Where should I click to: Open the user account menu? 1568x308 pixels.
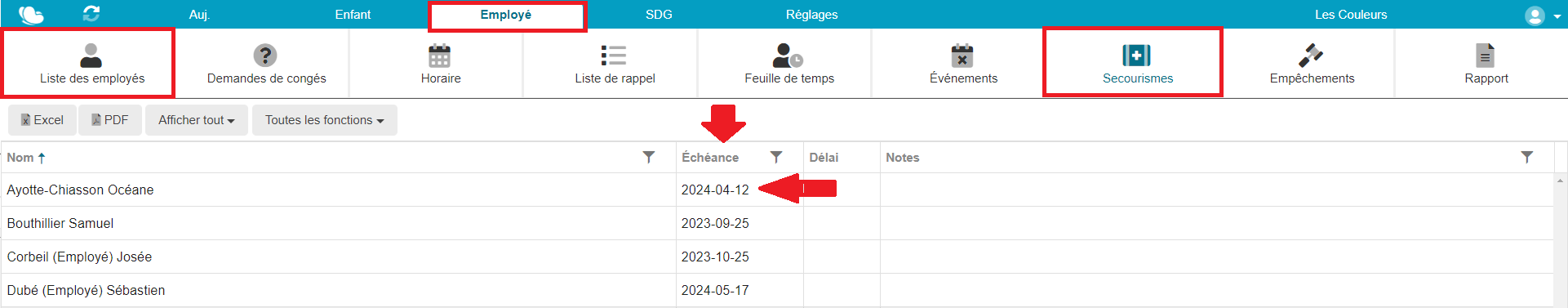1542,16
